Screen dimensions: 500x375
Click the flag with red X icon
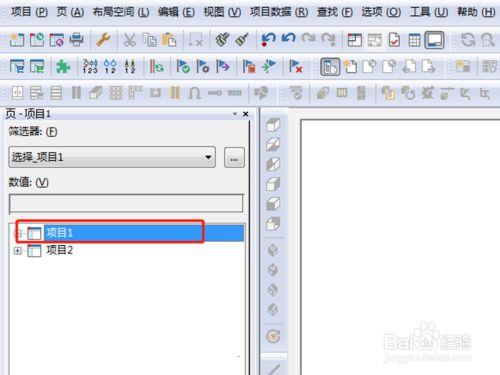coord(295,66)
